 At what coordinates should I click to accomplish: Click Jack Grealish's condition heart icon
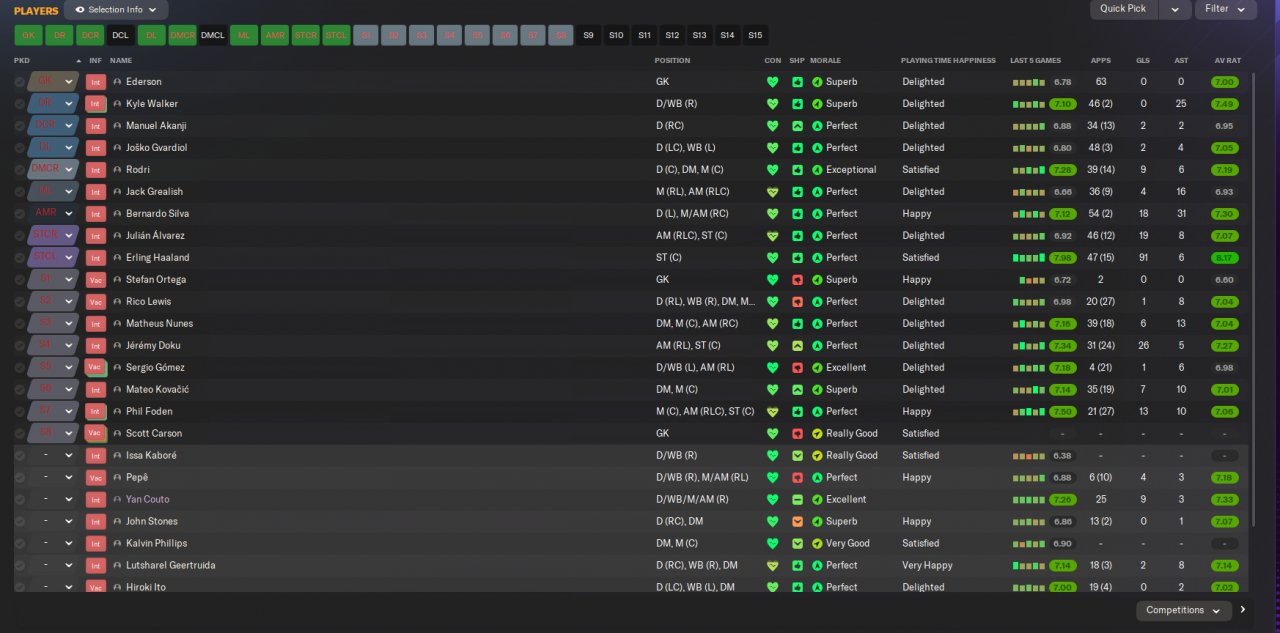click(x=772, y=192)
